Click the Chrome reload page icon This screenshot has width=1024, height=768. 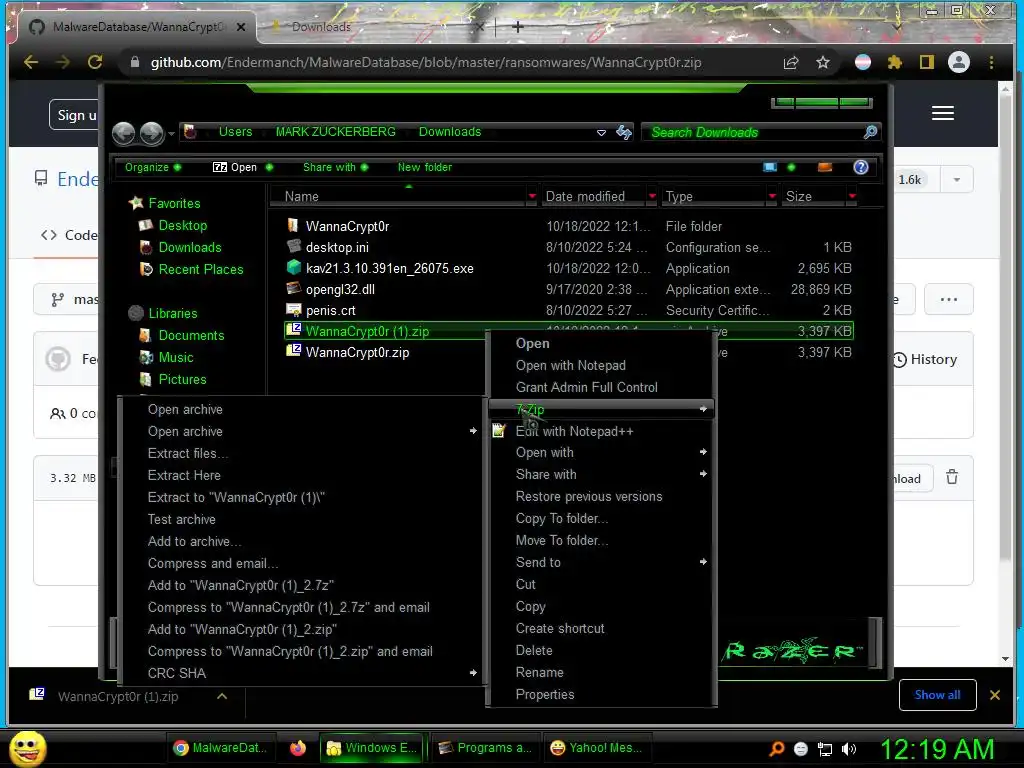pos(95,62)
